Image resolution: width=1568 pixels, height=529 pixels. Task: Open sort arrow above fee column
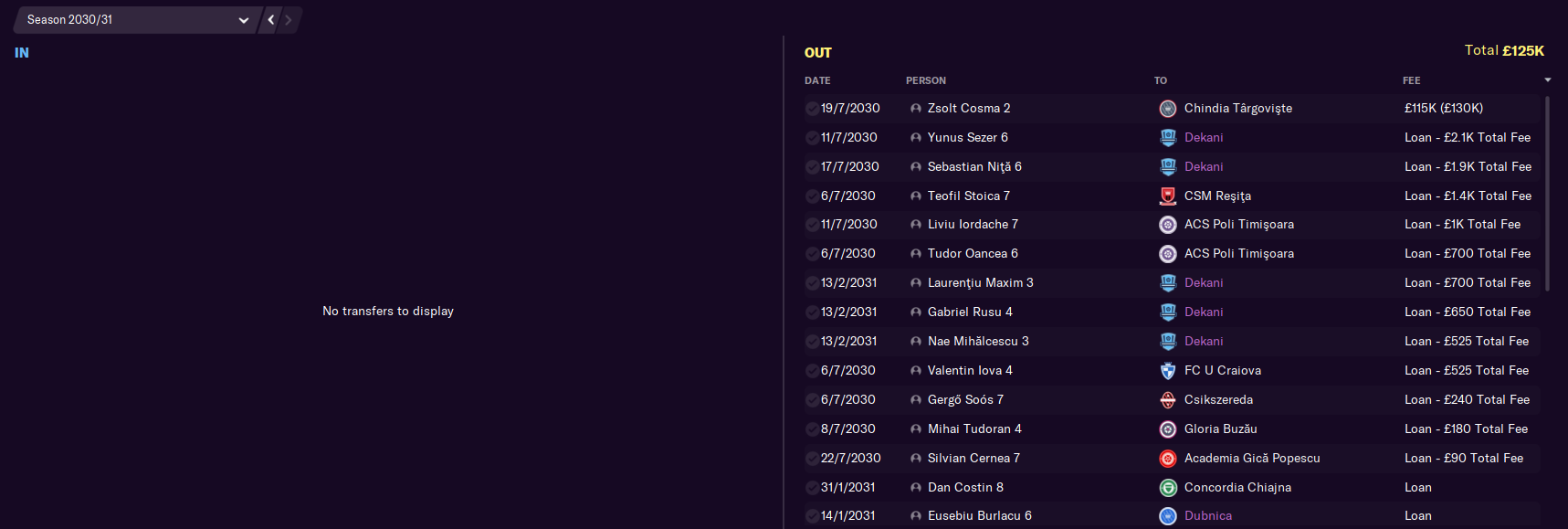(x=1547, y=80)
